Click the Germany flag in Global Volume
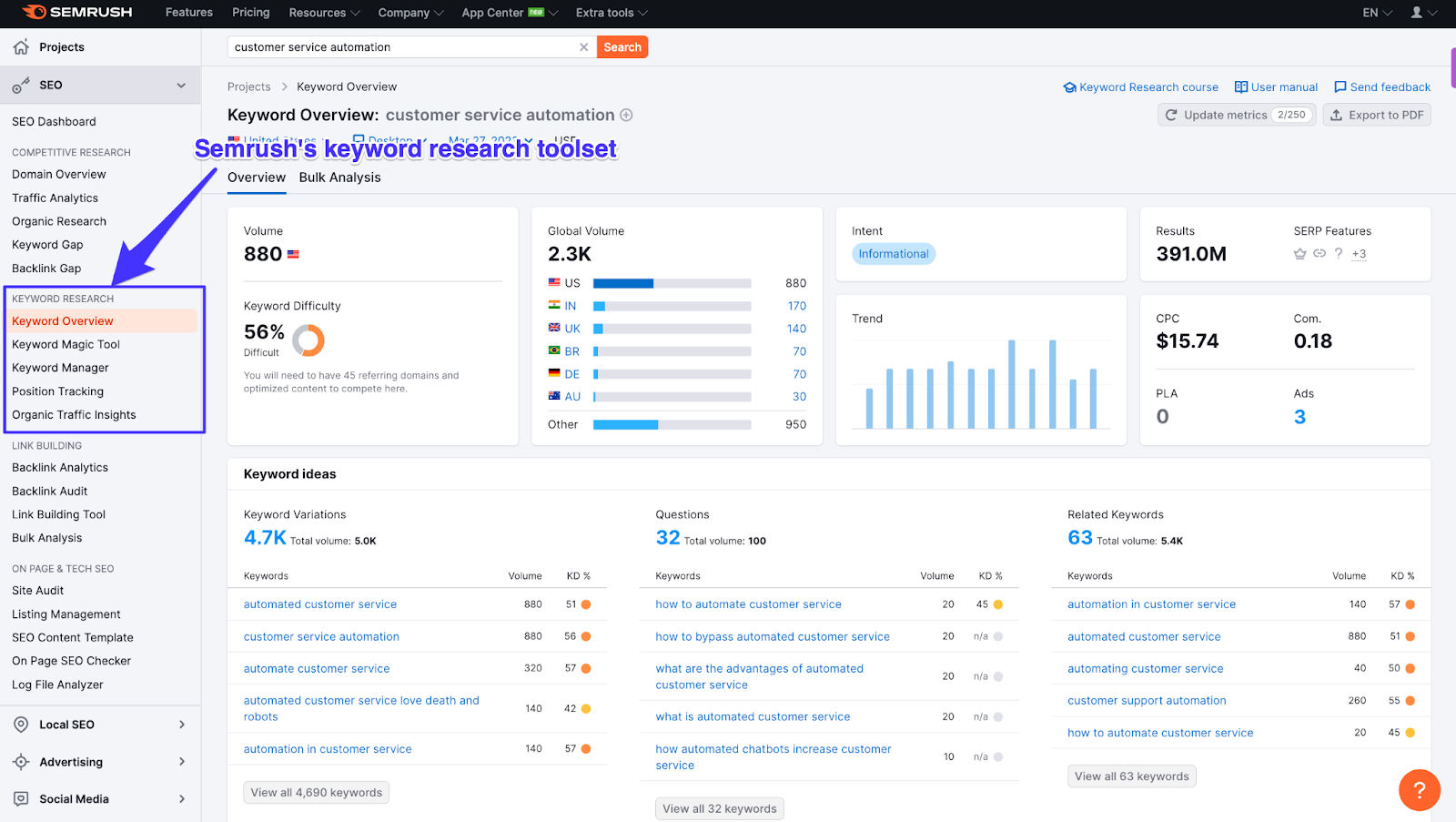The image size is (1456, 822). [x=554, y=373]
